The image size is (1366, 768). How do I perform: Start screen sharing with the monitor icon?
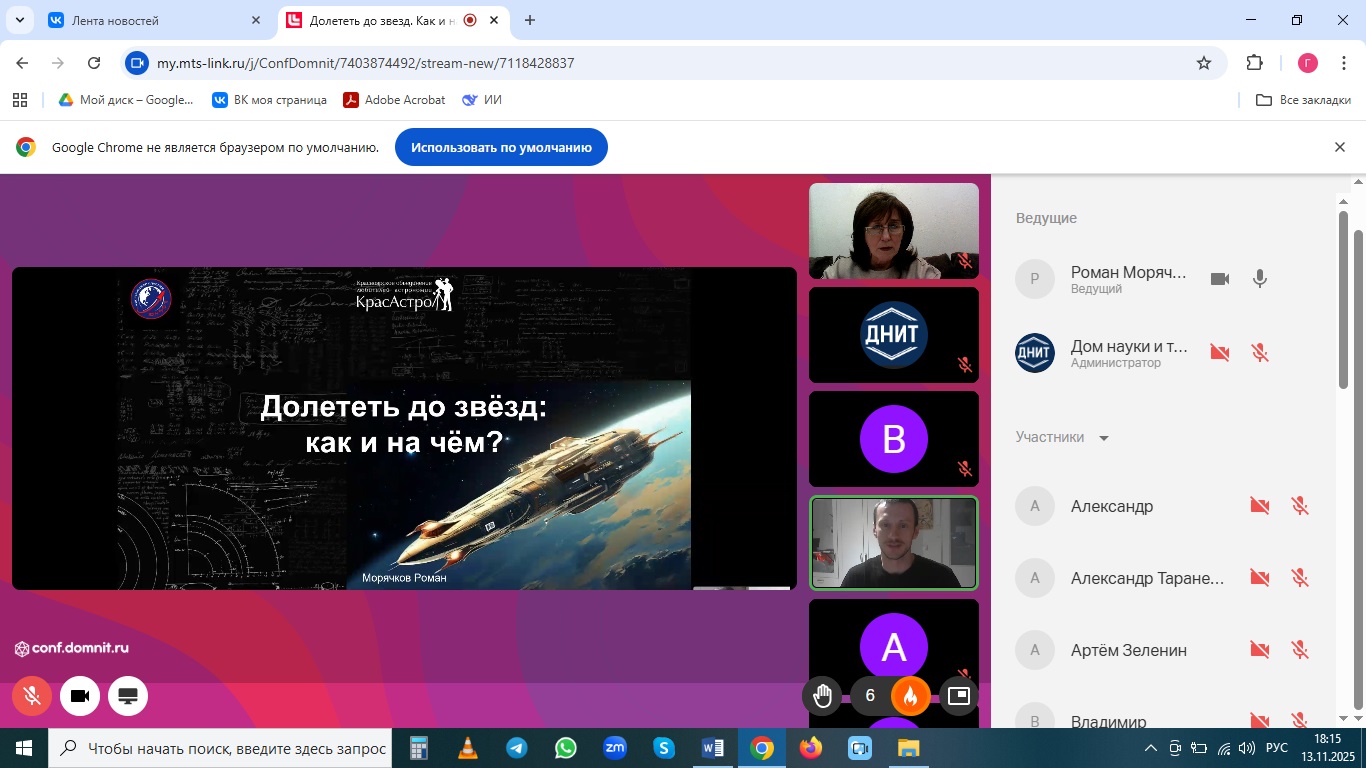128,696
